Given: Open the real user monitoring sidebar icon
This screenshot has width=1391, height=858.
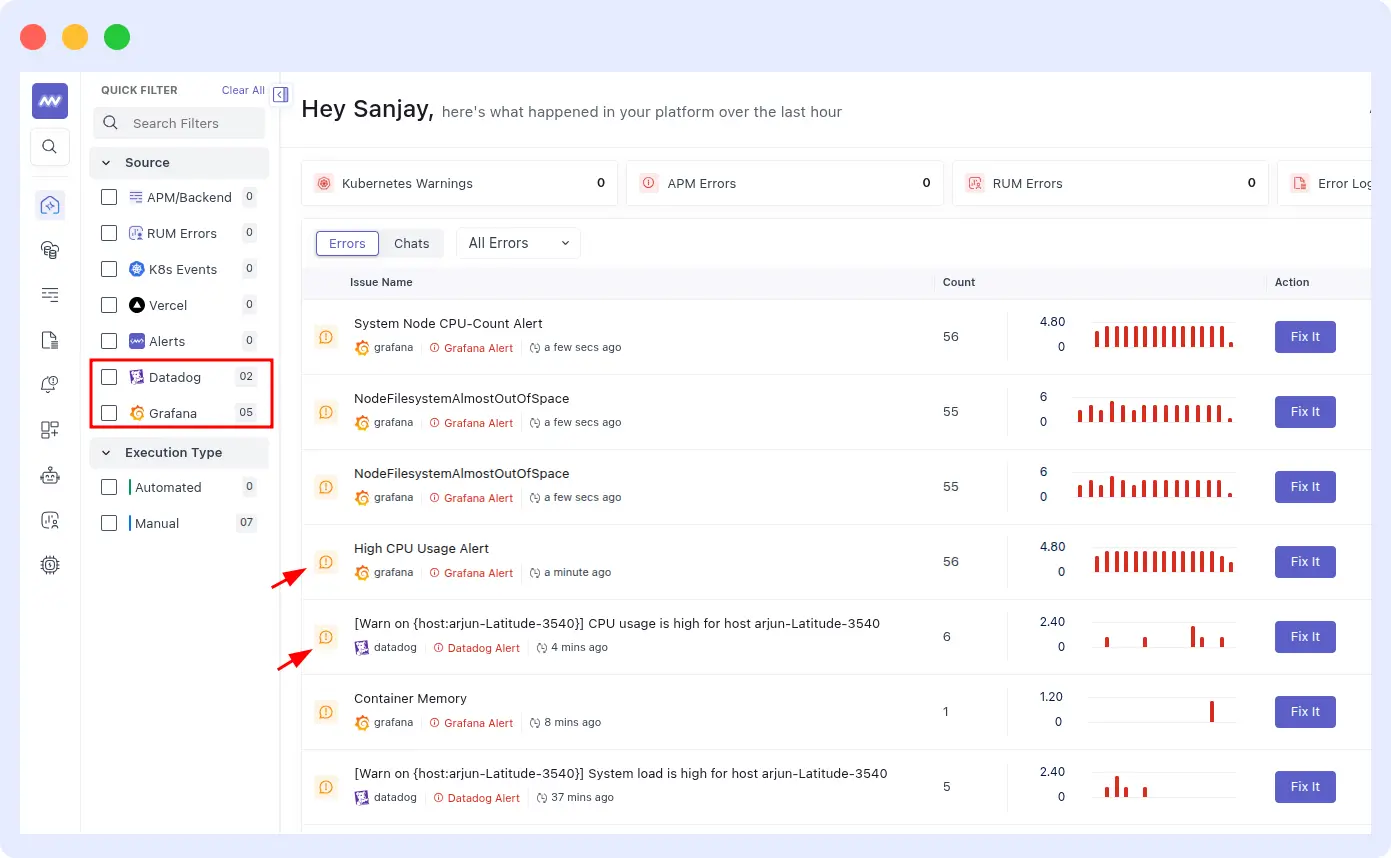Looking at the screenshot, I should click(50, 520).
